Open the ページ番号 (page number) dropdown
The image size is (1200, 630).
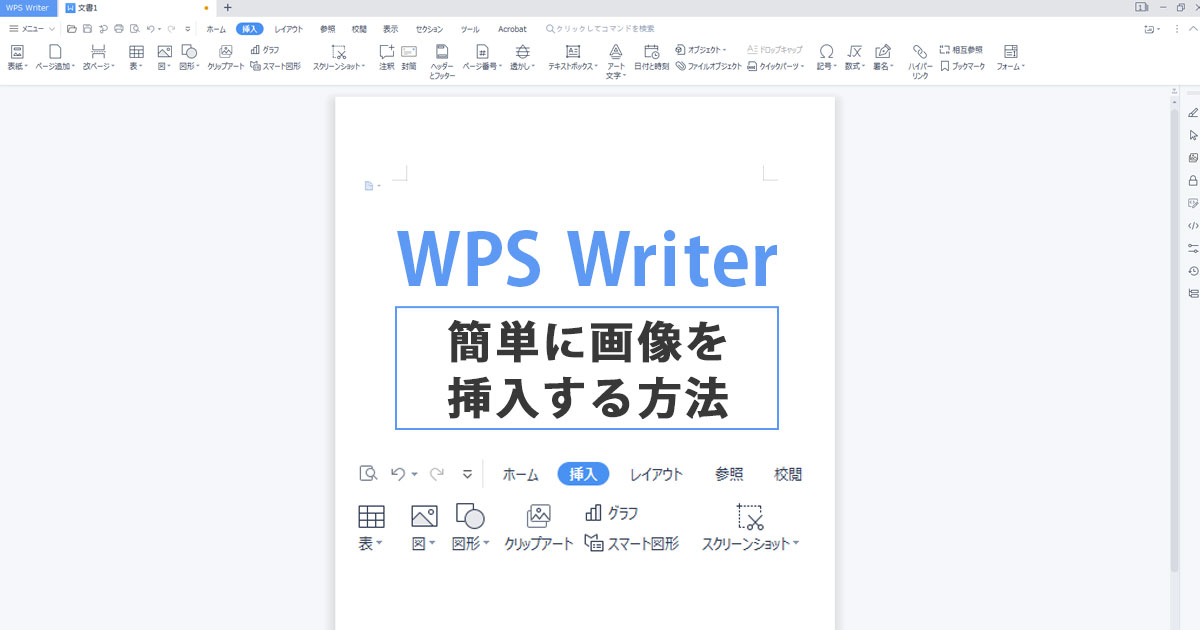coord(484,66)
